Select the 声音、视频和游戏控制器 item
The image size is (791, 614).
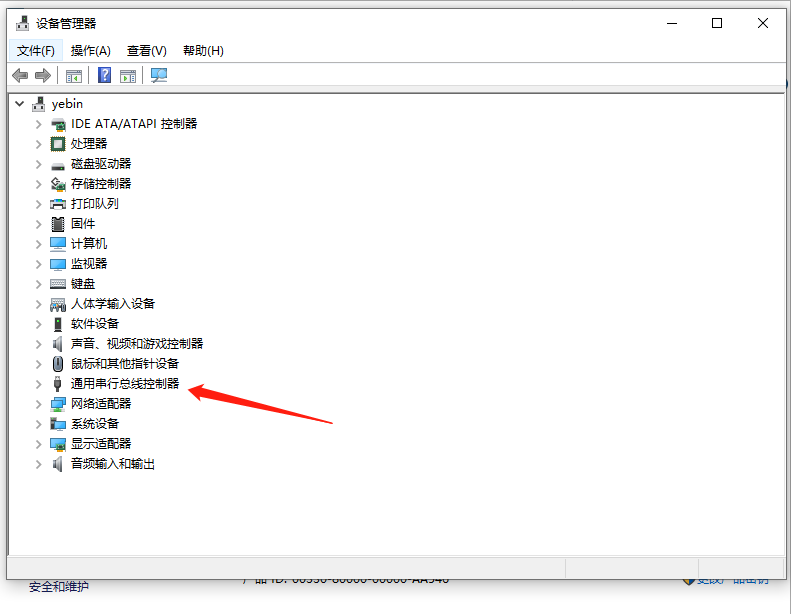136,344
